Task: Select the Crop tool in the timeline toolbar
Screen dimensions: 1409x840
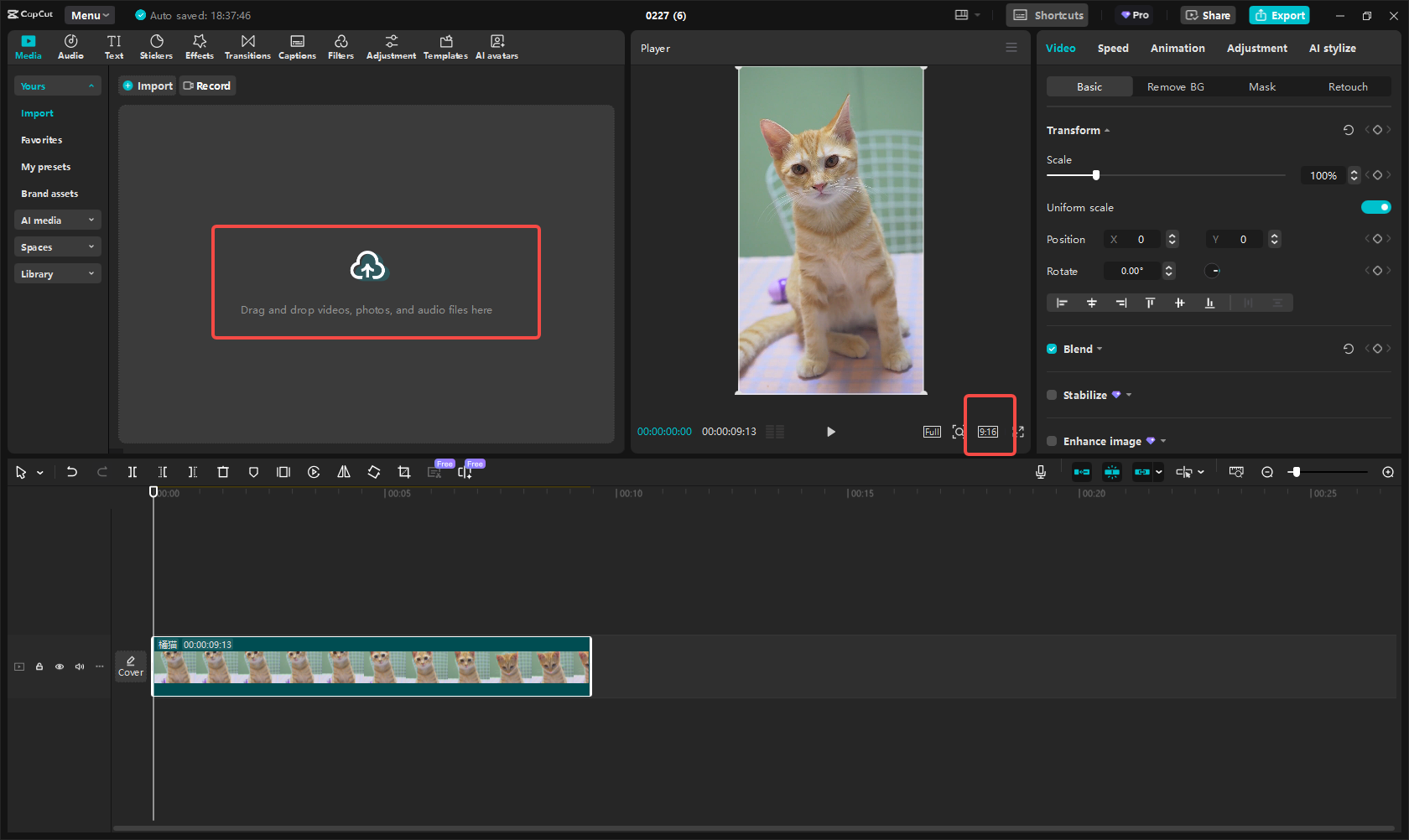Action: [403, 472]
